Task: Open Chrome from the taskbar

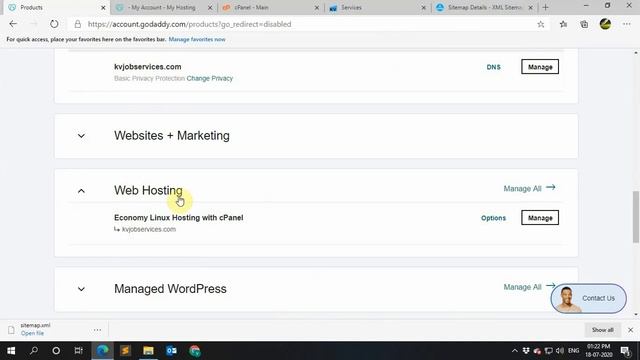Action: click(x=195, y=351)
